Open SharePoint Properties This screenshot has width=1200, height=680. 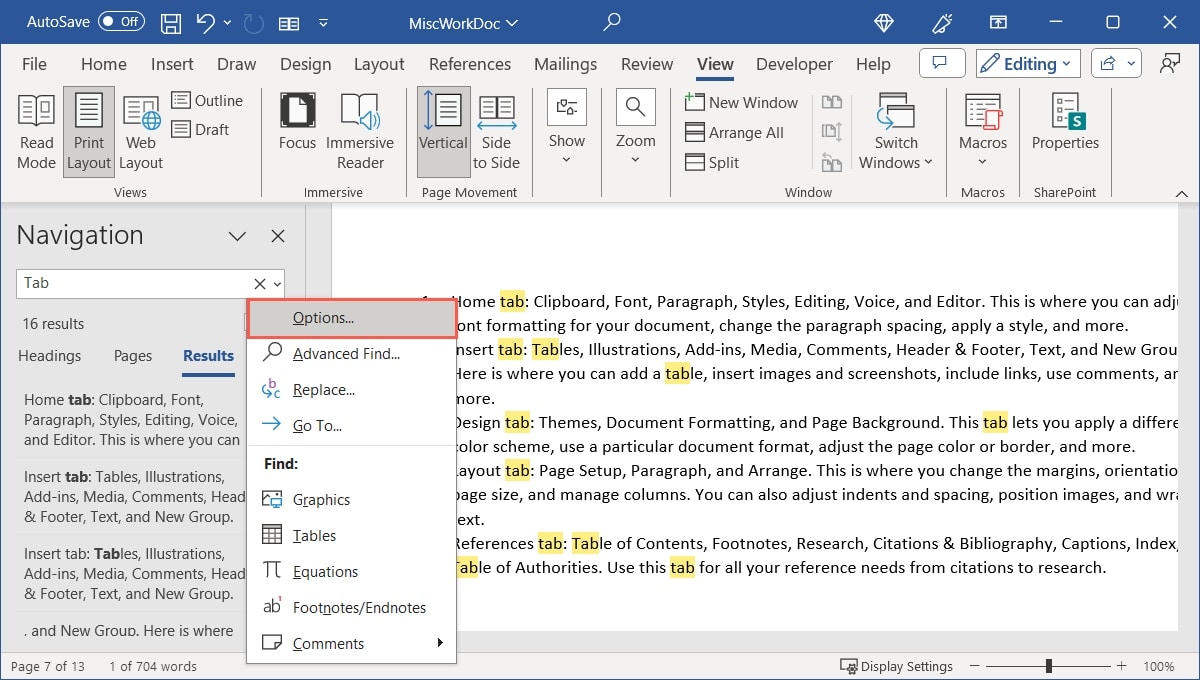(1064, 130)
